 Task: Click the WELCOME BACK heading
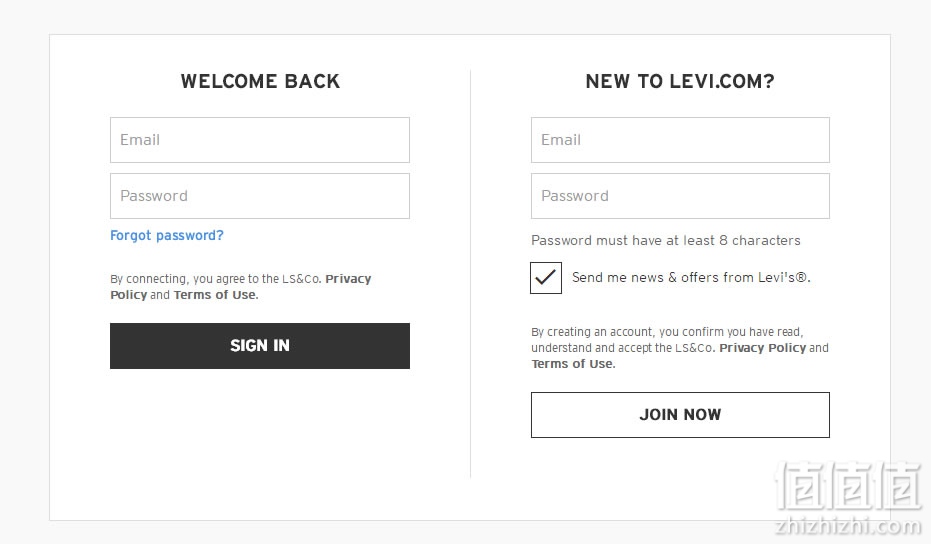(260, 81)
